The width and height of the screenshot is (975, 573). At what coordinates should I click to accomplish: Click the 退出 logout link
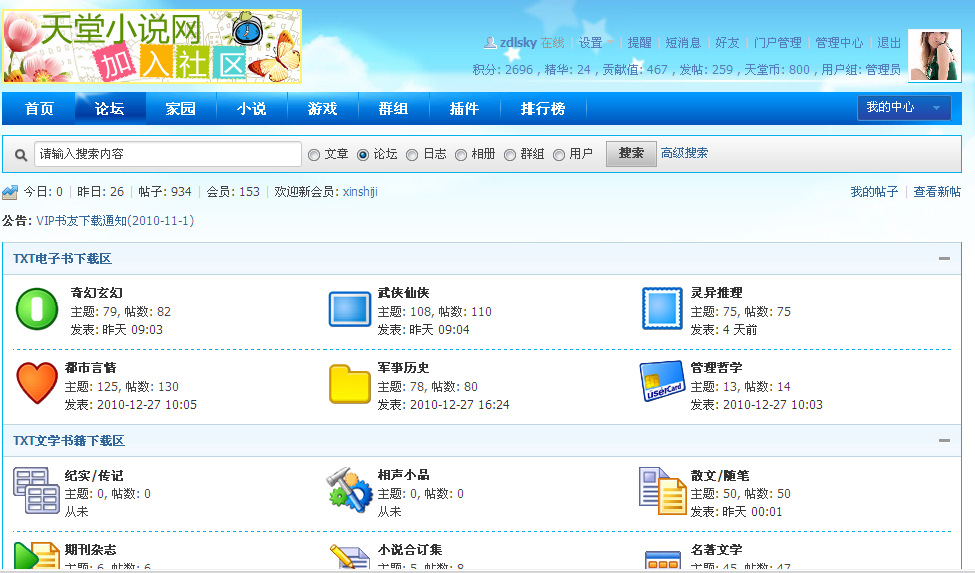point(889,42)
